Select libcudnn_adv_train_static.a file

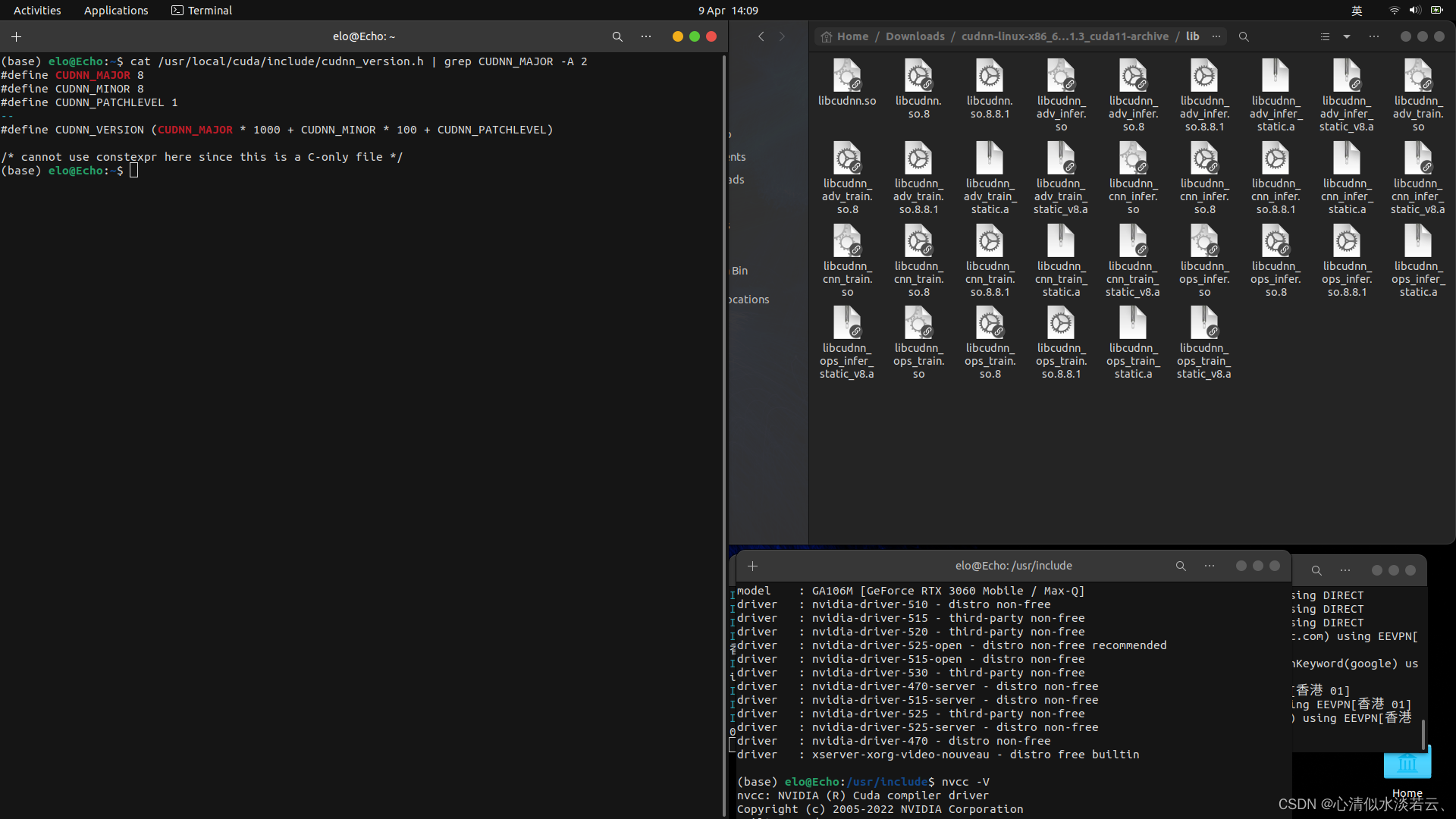[990, 178]
